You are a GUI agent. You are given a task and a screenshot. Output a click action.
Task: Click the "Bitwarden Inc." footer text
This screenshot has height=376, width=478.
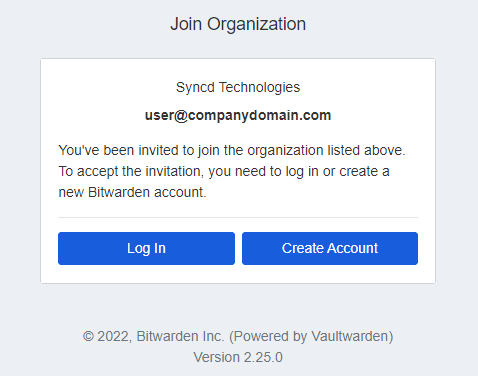pos(180,336)
